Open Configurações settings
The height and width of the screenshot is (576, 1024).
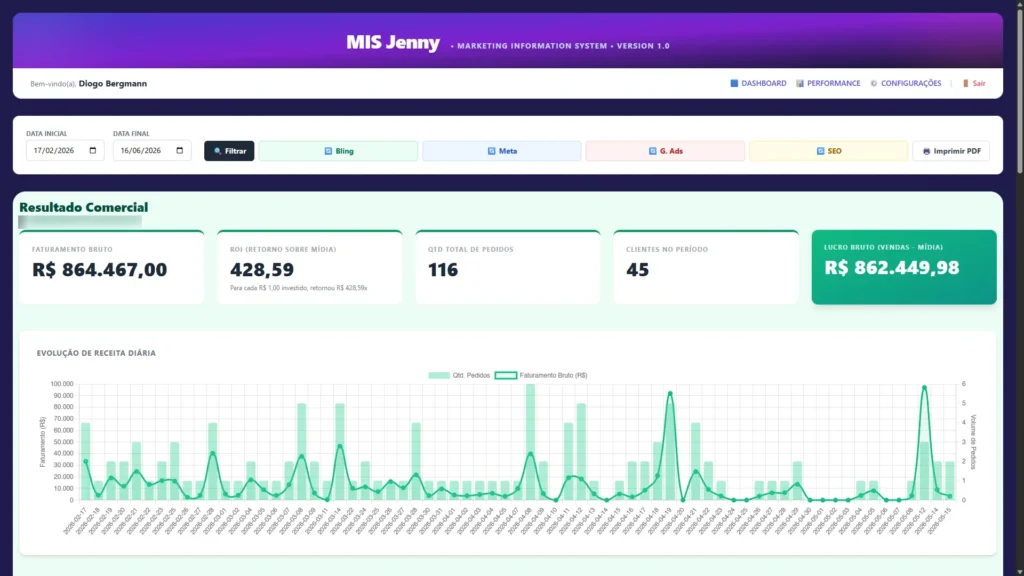point(906,84)
